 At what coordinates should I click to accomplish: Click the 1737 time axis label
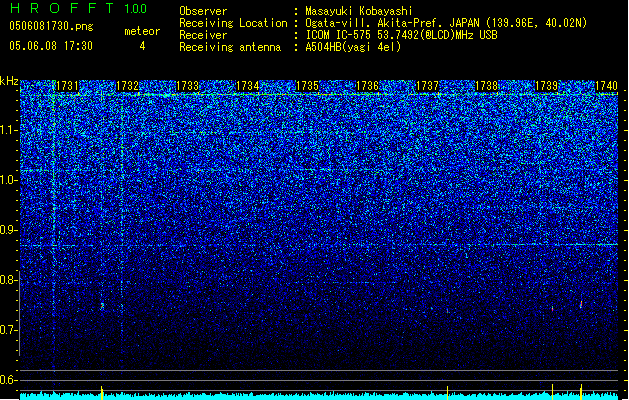click(427, 86)
